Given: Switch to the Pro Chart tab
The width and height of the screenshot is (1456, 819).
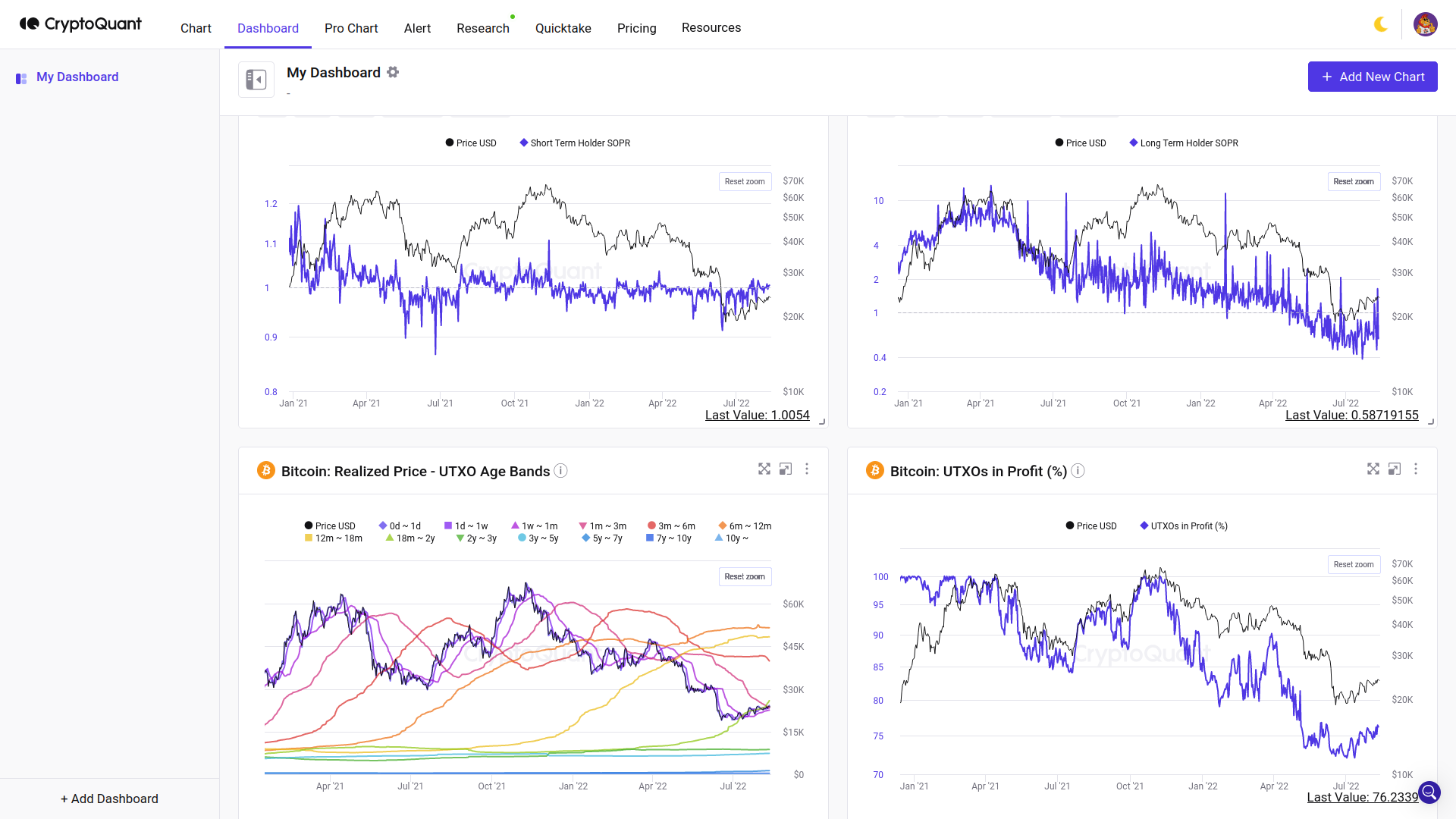Looking at the screenshot, I should coord(351,28).
